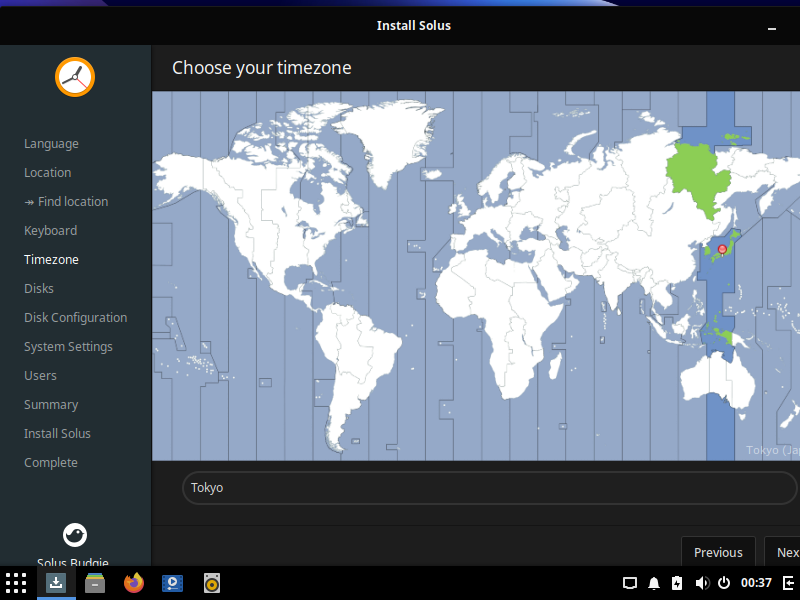800x600 pixels.
Task: Click the Tokyo timezone search field
Action: [x=490, y=488]
